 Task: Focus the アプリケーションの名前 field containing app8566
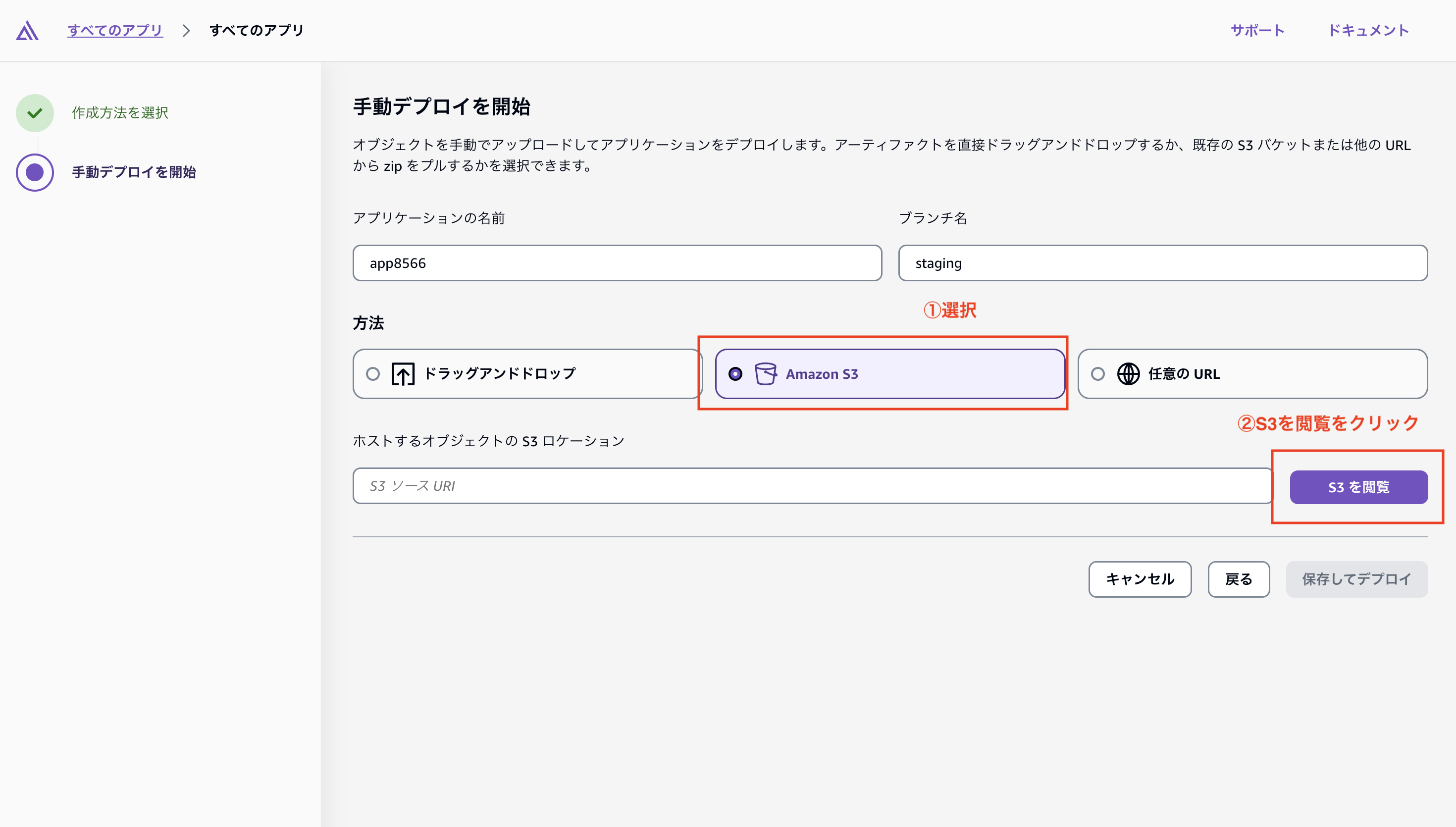[617, 263]
